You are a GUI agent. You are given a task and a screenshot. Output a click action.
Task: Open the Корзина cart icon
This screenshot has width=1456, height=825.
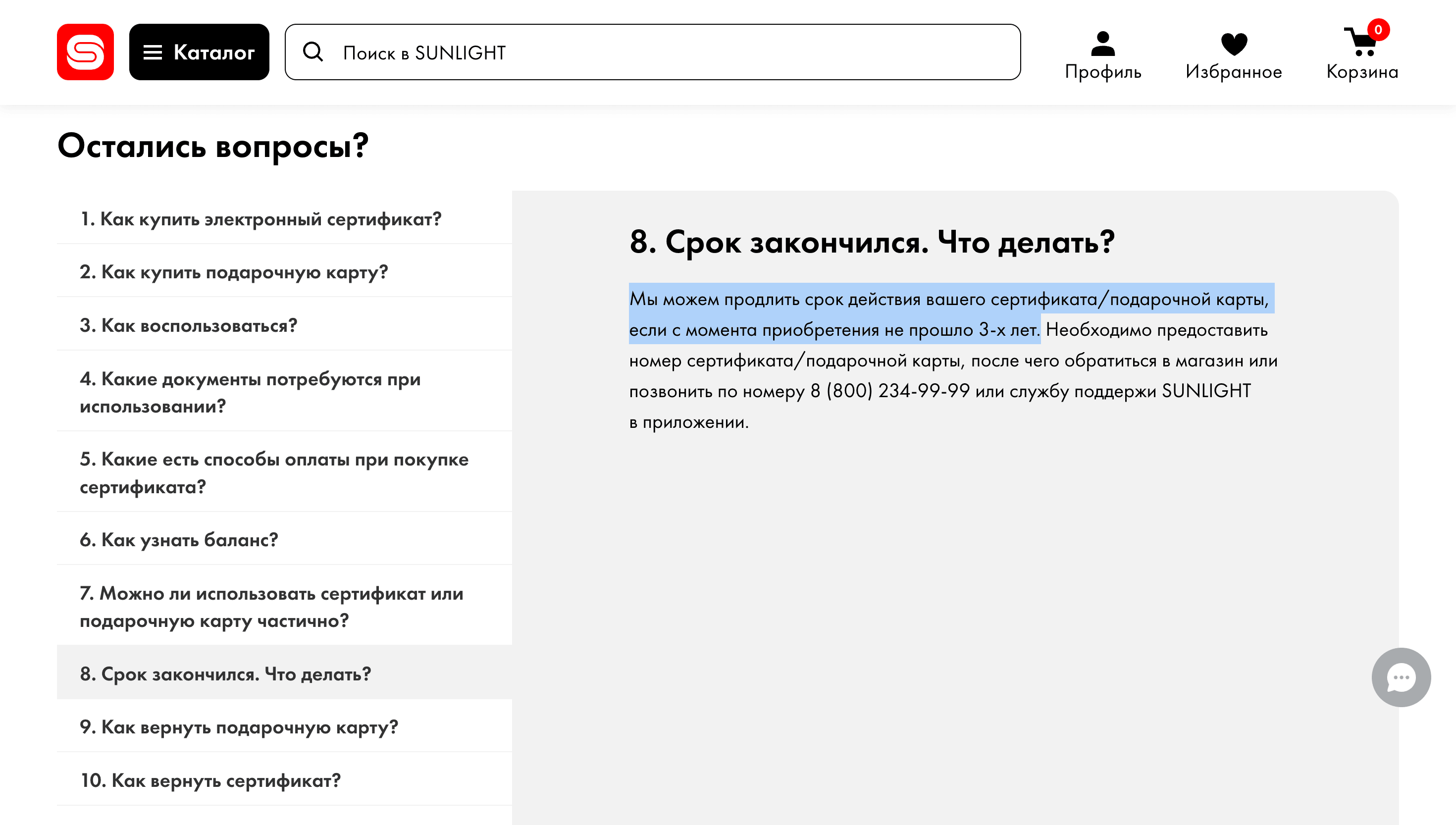[1360, 43]
